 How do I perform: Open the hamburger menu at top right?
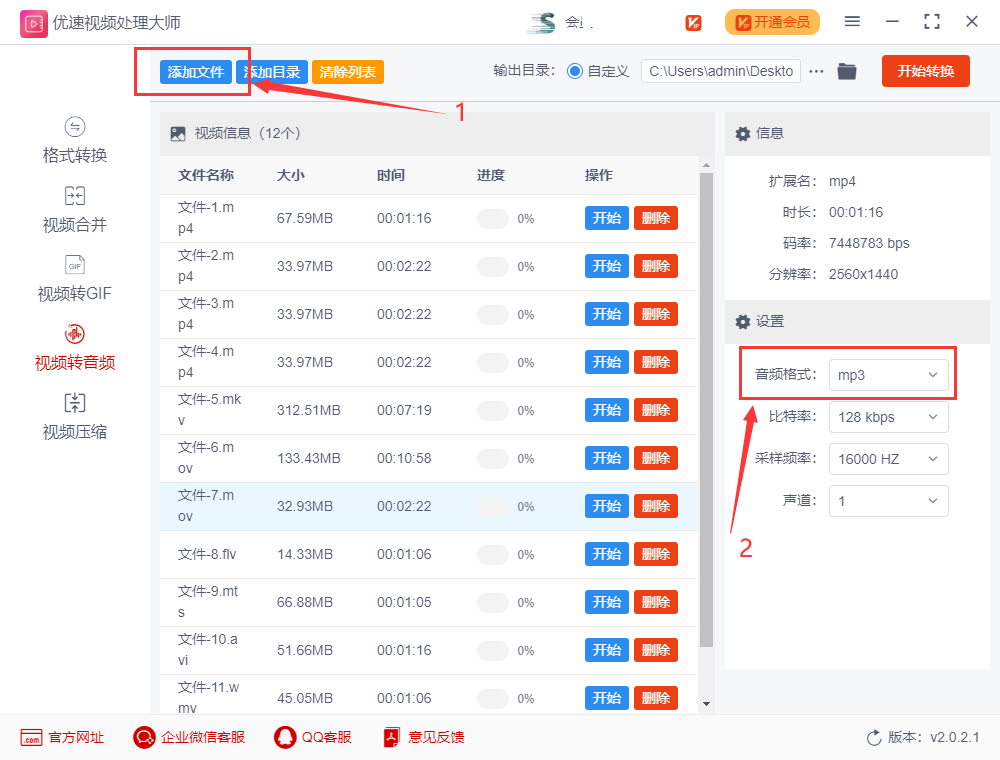tap(852, 21)
